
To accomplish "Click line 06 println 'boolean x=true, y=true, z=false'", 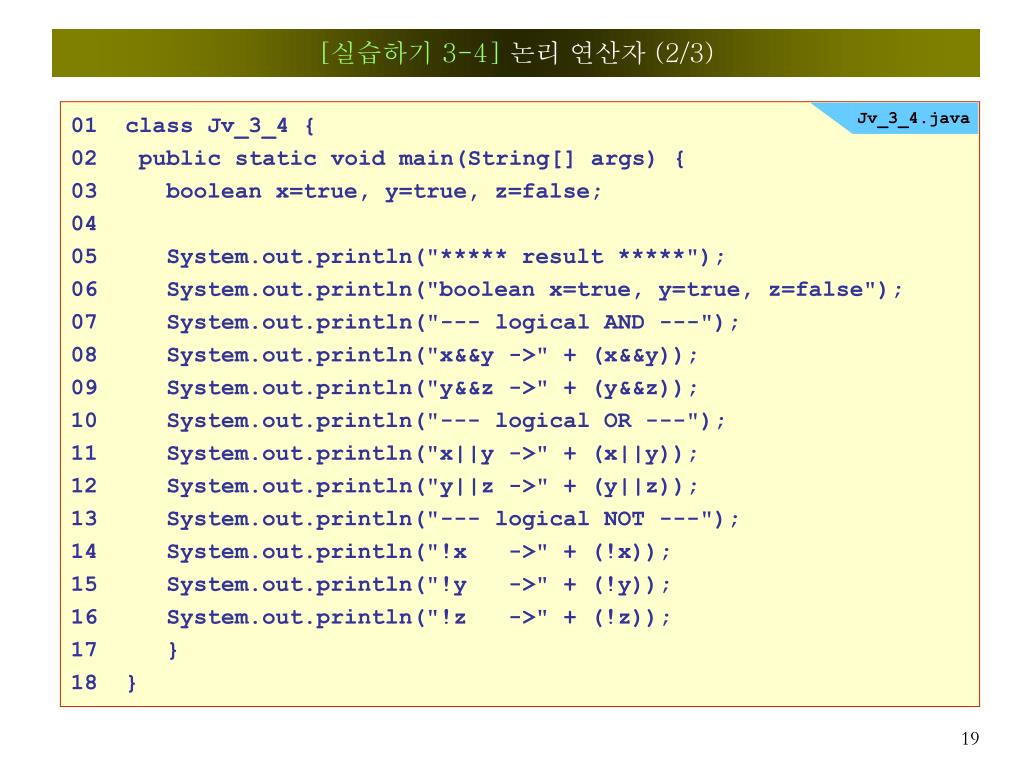I will [534, 289].
